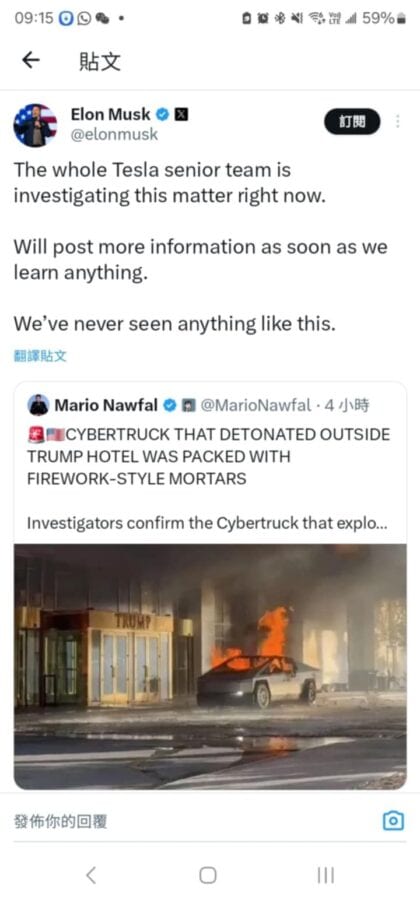Open Elon Musk's profile avatar
420x900 pixels.
[x=36, y=125]
